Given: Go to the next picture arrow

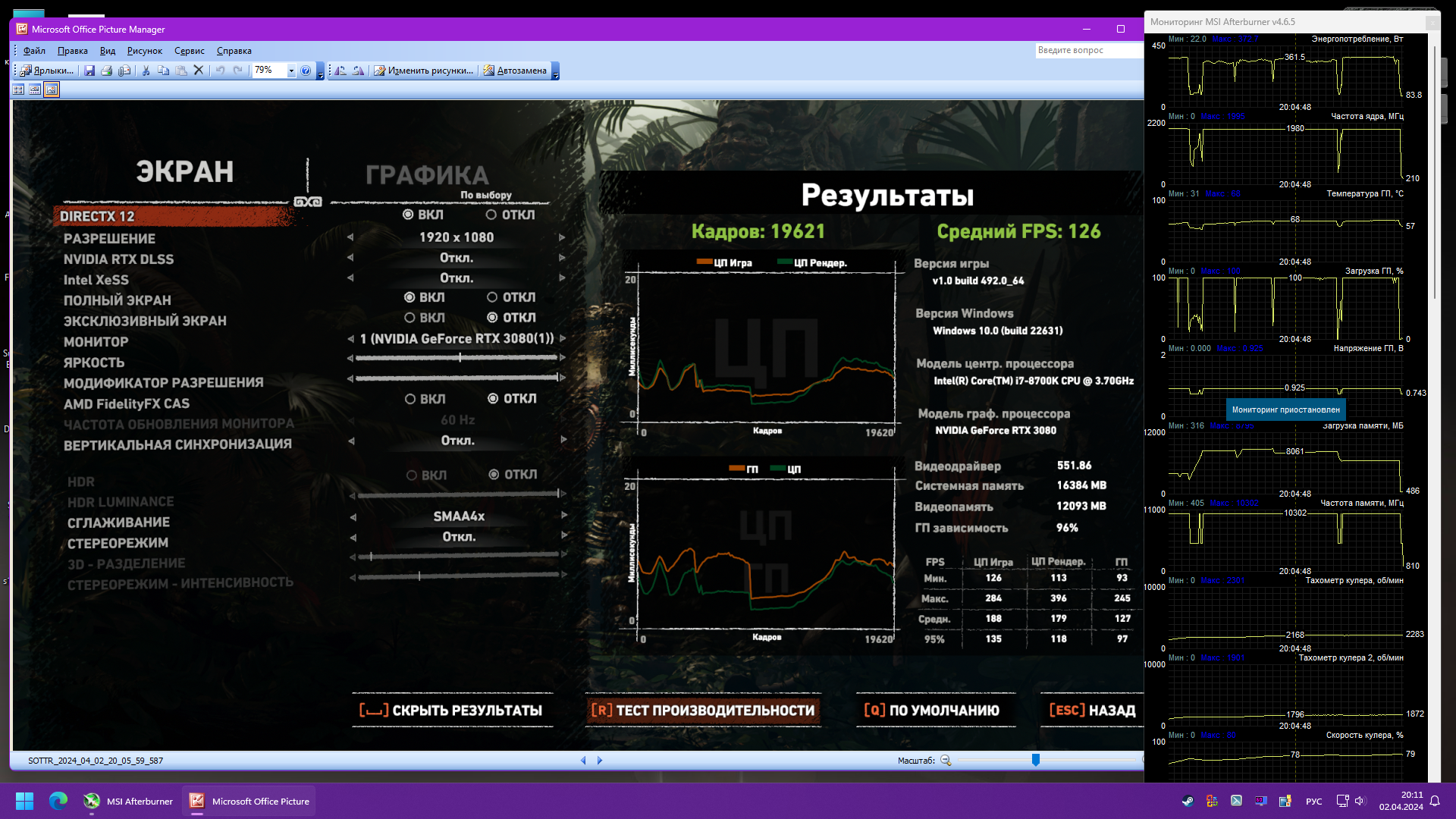Looking at the screenshot, I should (x=600, y=760).
